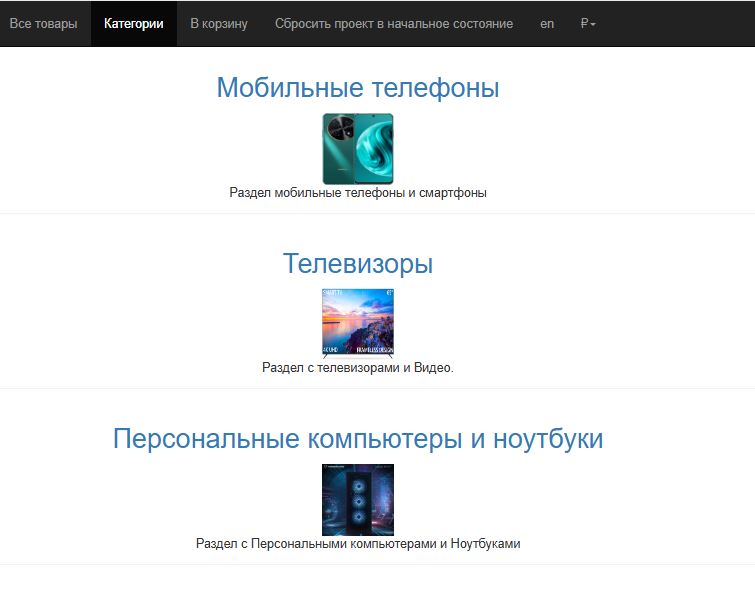Screen dimensions: 755x589
Task: Click Сбросить проект в начальное состояние
Action: (394, 24)
